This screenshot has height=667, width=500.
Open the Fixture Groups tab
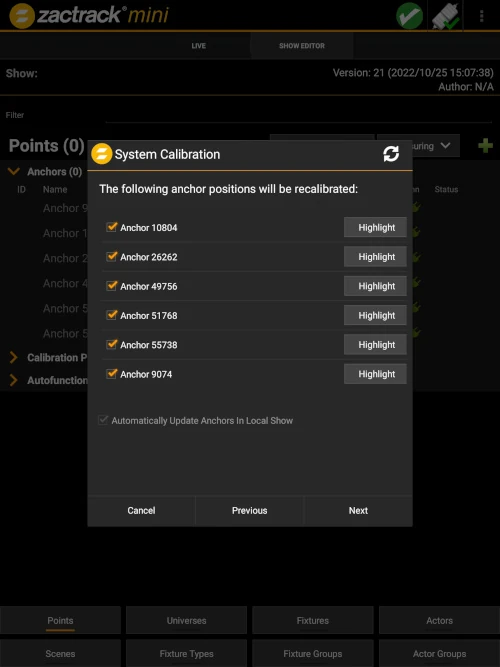(x=313, y=653)
